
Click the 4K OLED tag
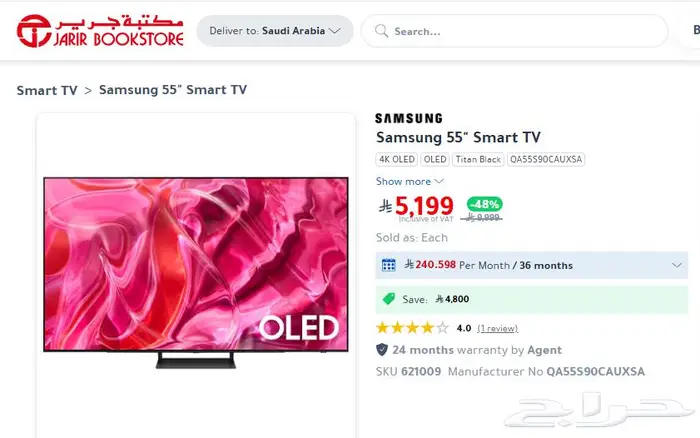(x=396, y=159)
